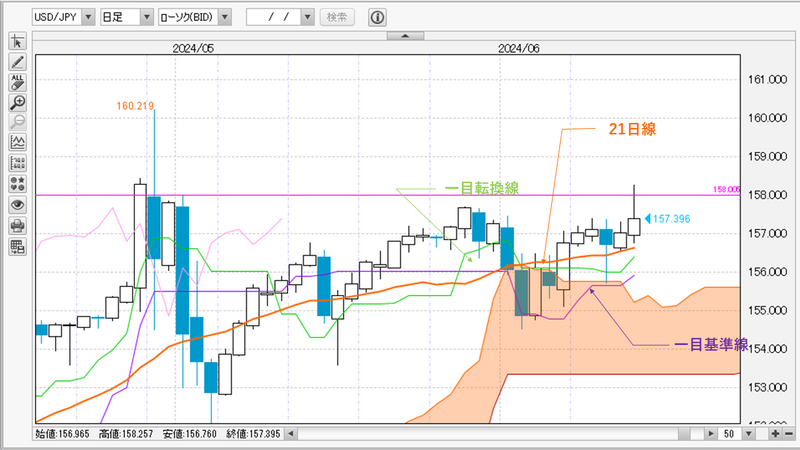Toggle the eye visibility tool
800x450 pixels.
17,205
